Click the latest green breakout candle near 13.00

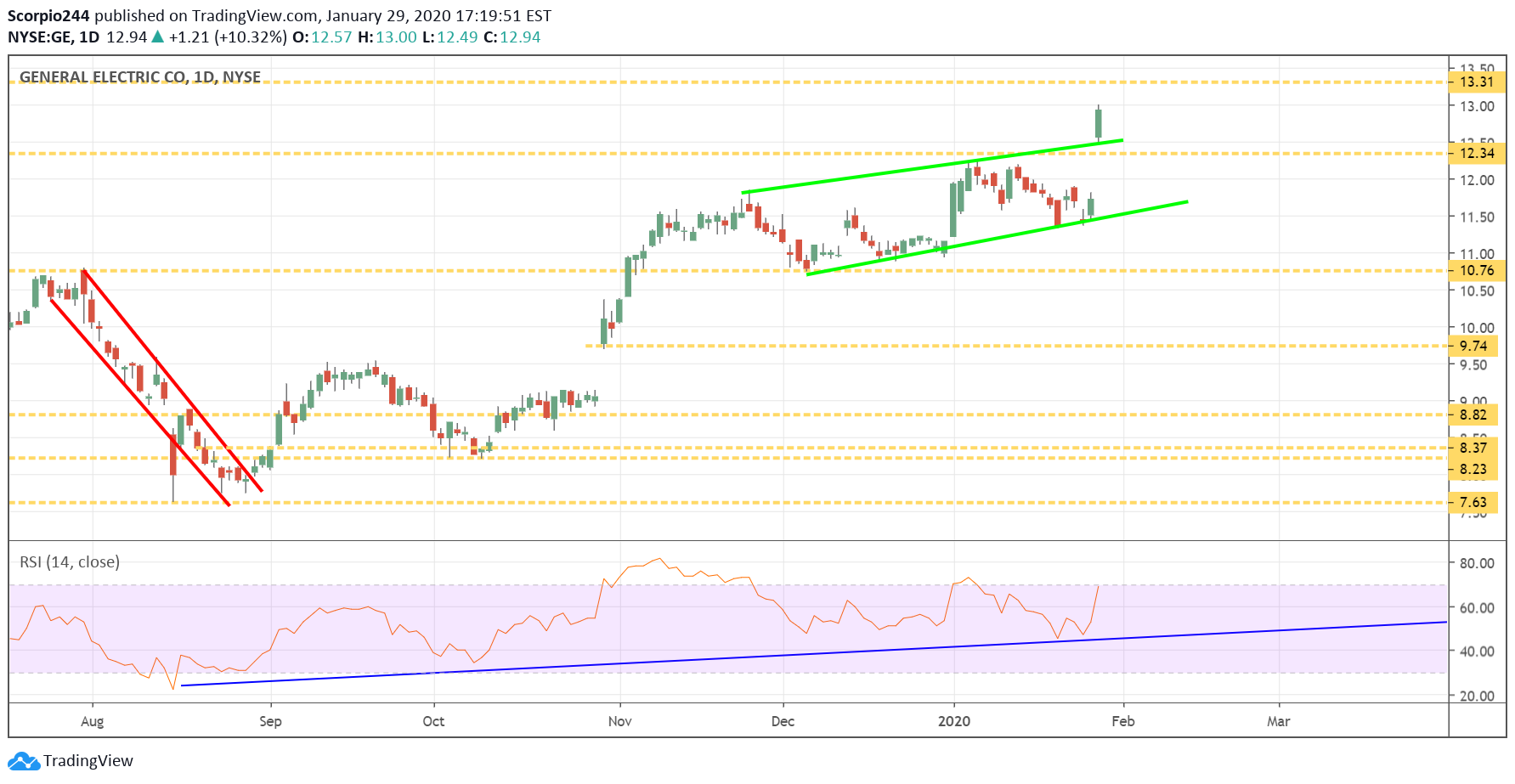(x=1099, y=123)
